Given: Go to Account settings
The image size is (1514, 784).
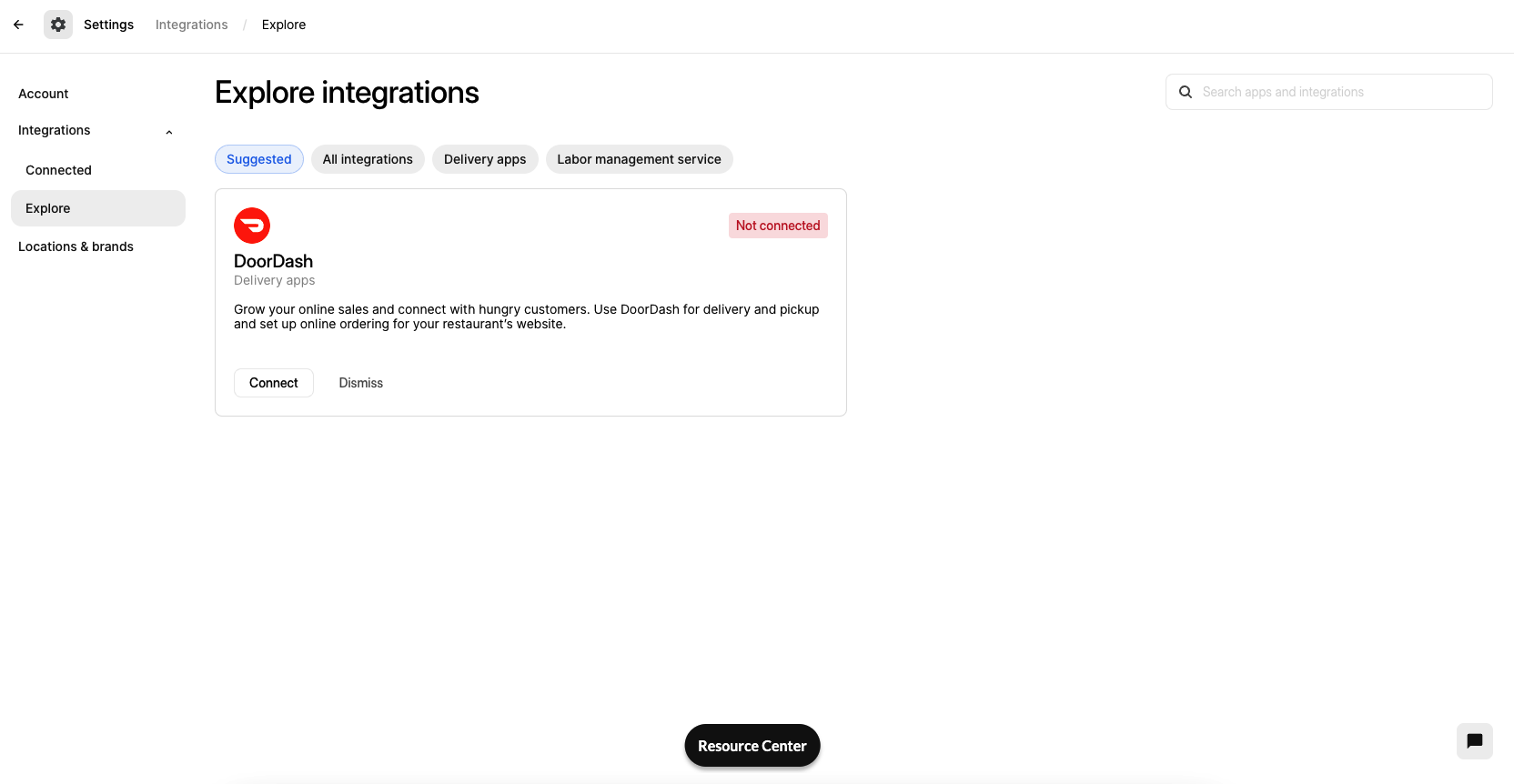Looking at the screenshot, I should (44, 94).
